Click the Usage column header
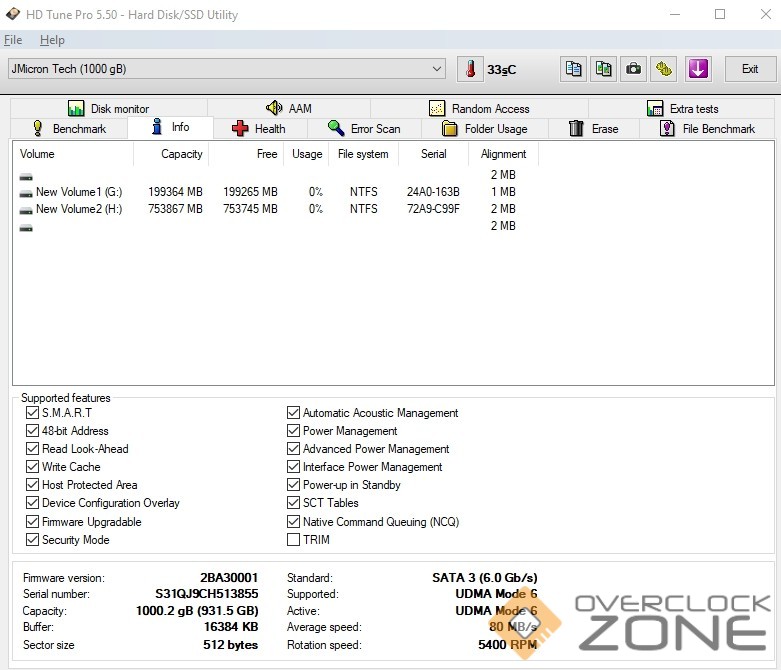This screenshot has width=781, height=670. click(307, 154)
